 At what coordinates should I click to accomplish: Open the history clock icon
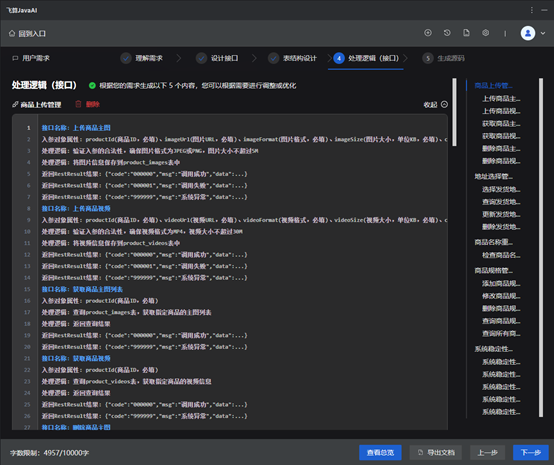[x=447, y=33]
